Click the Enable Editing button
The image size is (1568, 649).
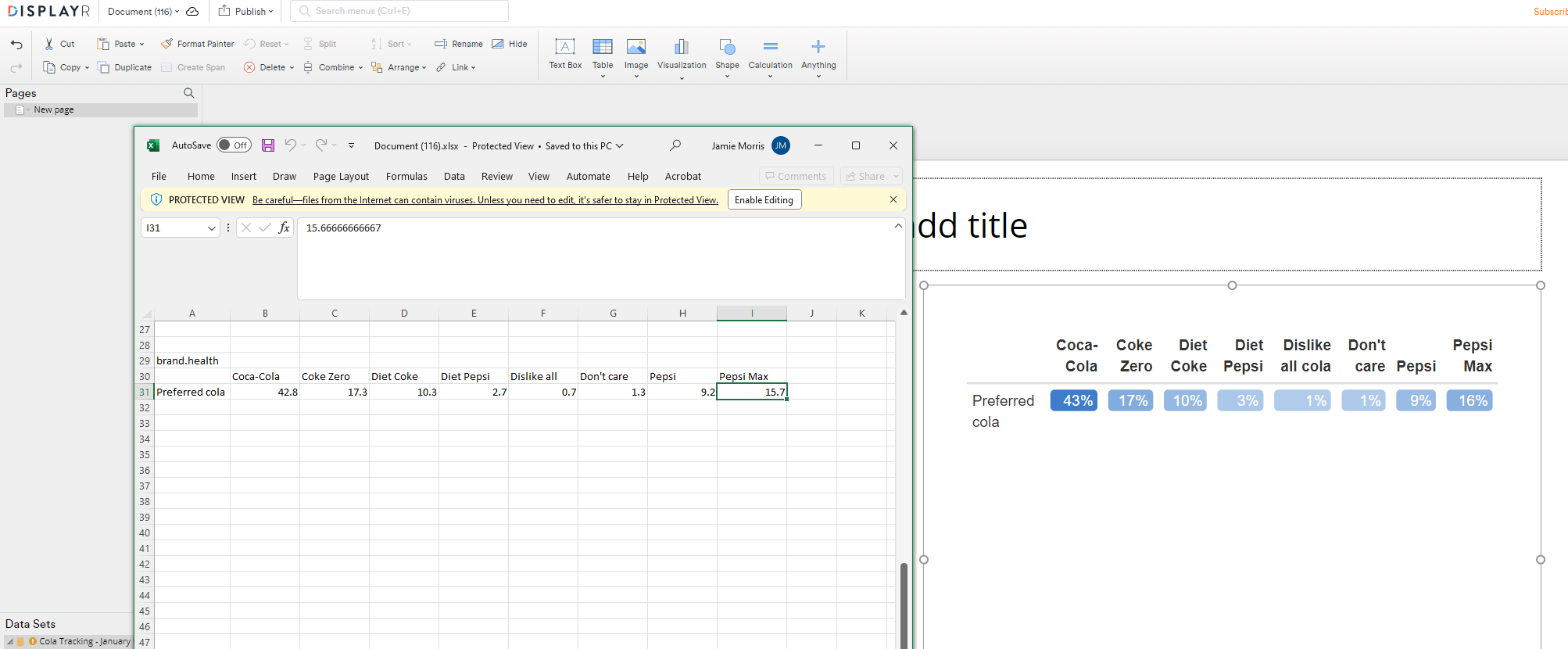click(x=764, y=200)
